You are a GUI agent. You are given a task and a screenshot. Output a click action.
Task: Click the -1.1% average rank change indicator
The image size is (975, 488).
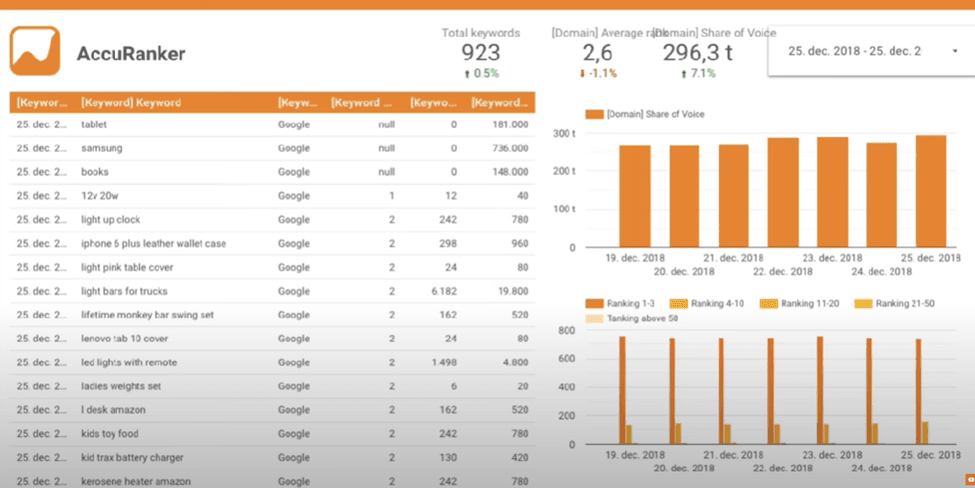598,73
